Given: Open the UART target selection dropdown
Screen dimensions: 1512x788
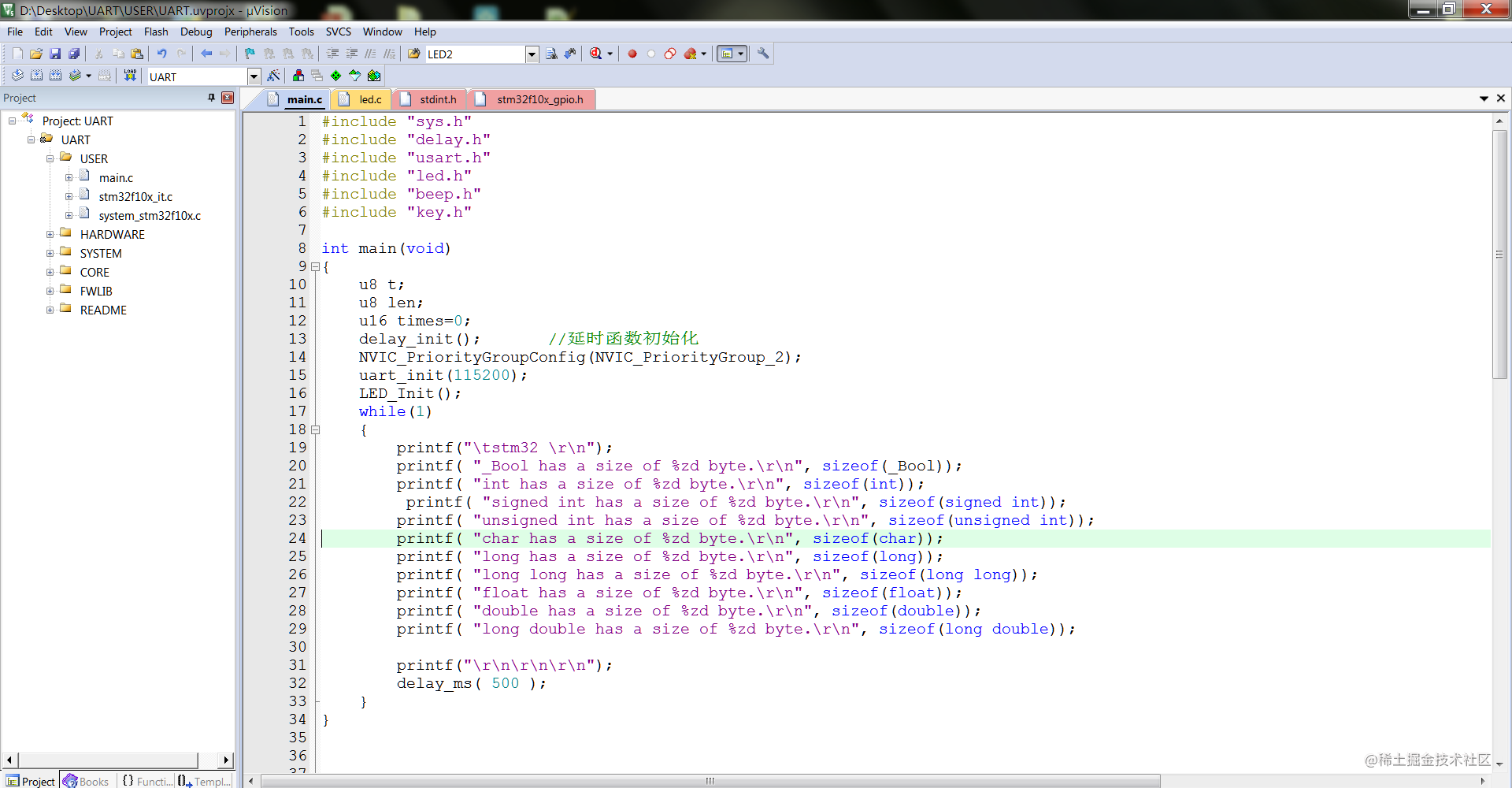Looking at the screenshot, I should click(254, 76).
